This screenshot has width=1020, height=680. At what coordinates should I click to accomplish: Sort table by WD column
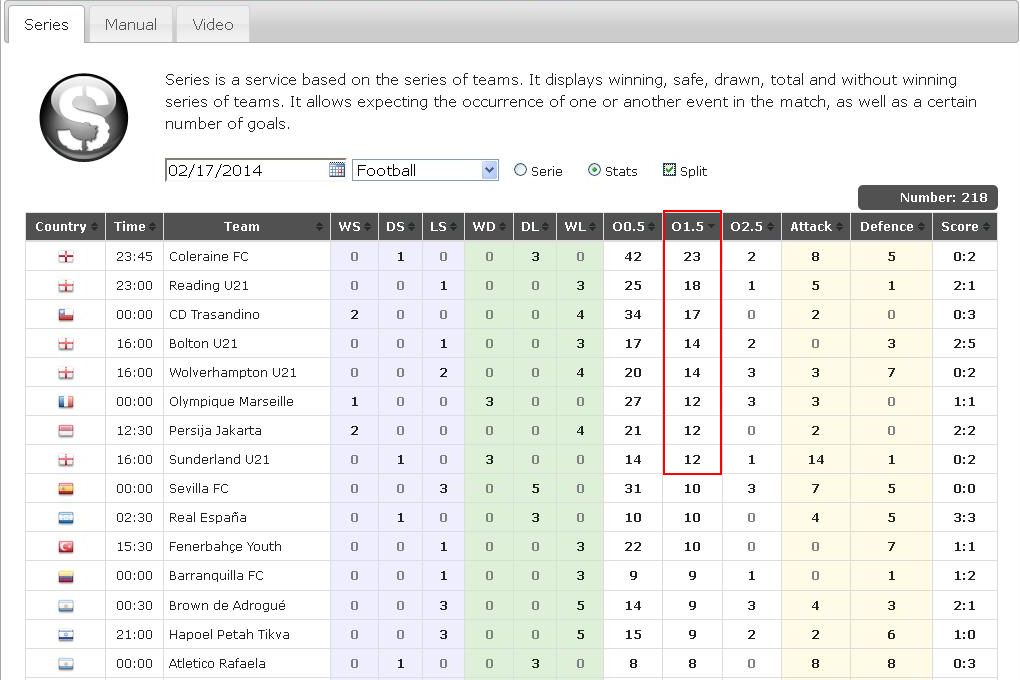click(489, 226)
